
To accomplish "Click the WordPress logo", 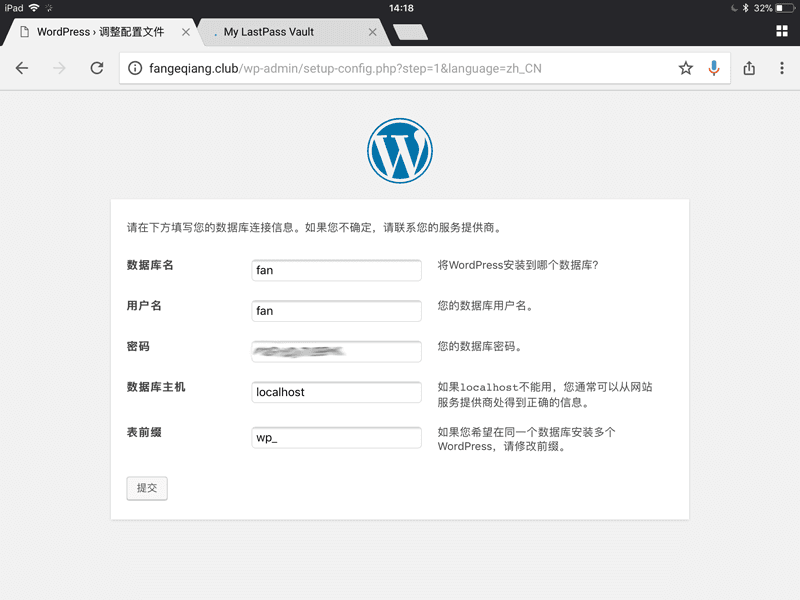I will 400,152.
